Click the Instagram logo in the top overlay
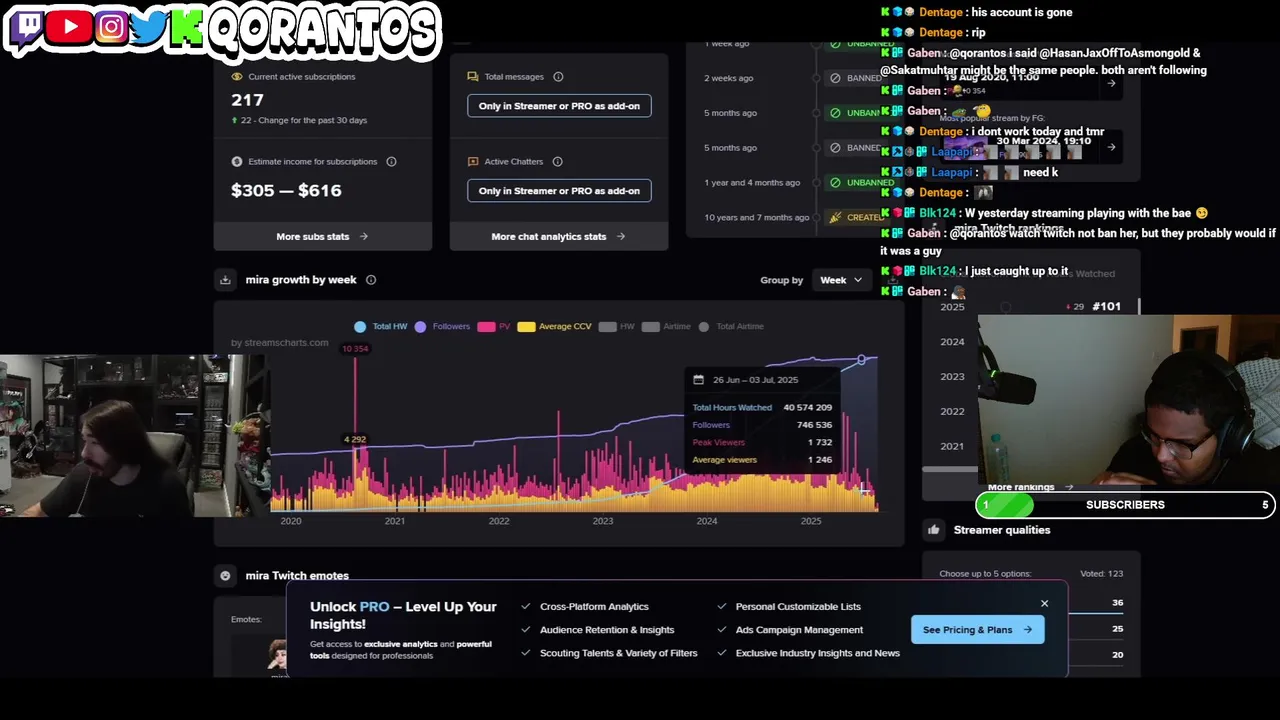 click(112, 27)
